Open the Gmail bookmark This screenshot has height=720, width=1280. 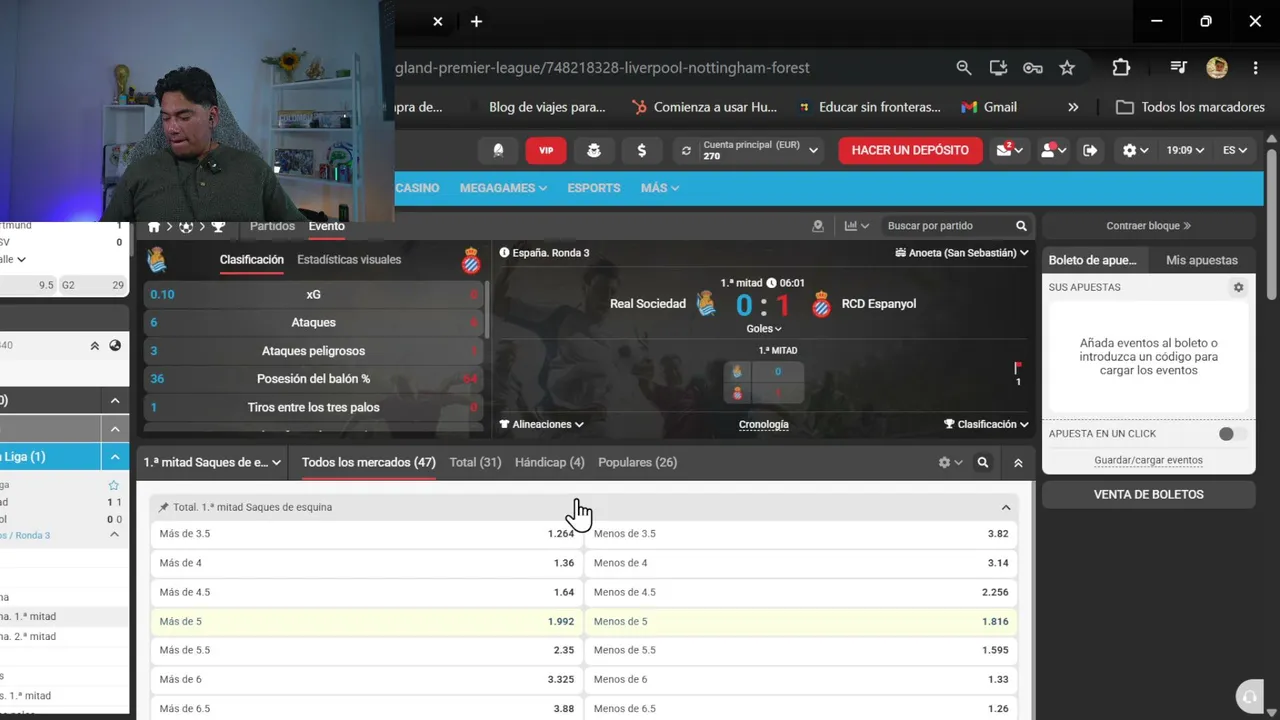click(x=989, y=107)
